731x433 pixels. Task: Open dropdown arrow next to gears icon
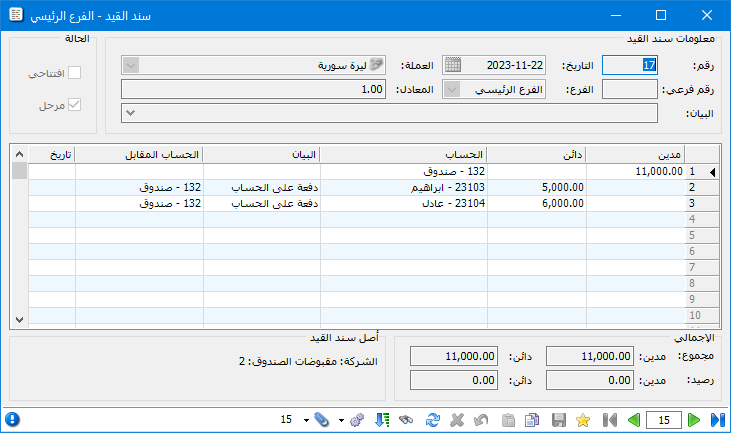(x=341, y=420)
